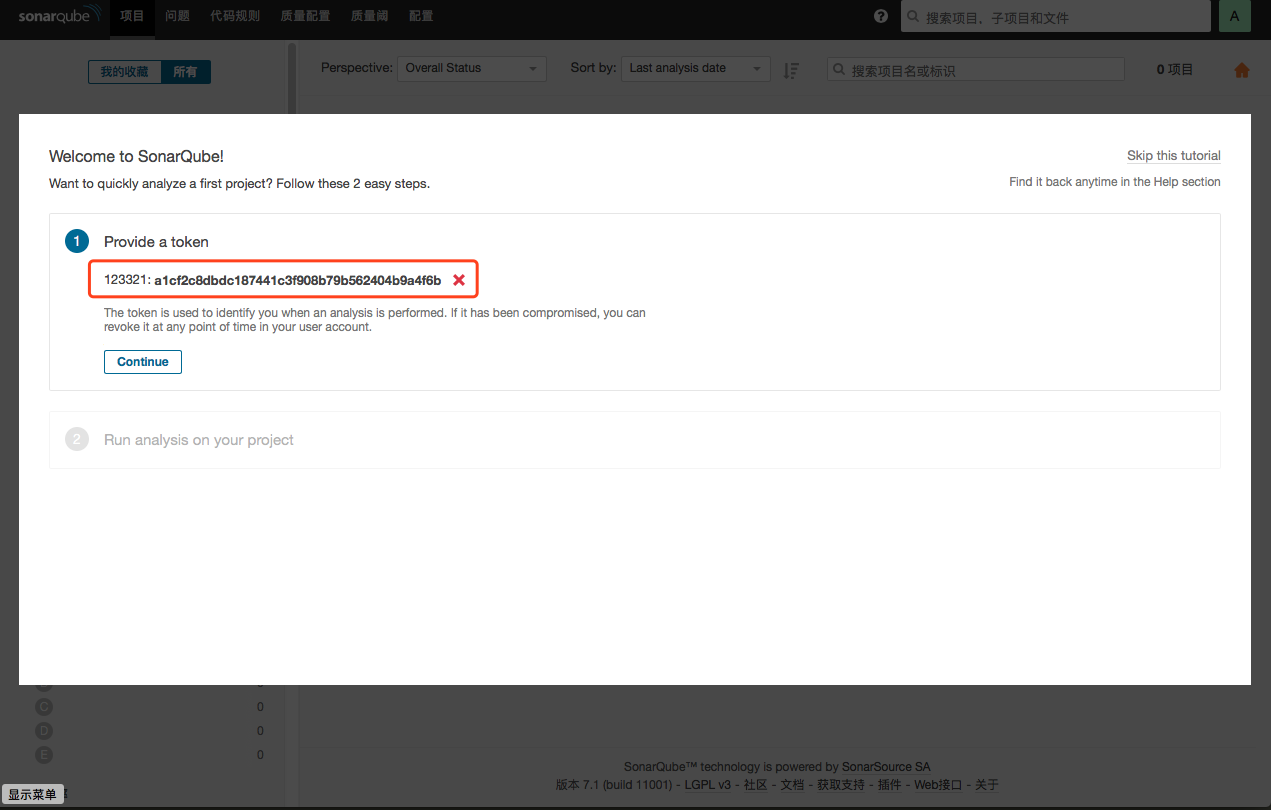Select the 我的收藏 filter toggle
Screen dimensions: 1271x810
coord(124,72)
